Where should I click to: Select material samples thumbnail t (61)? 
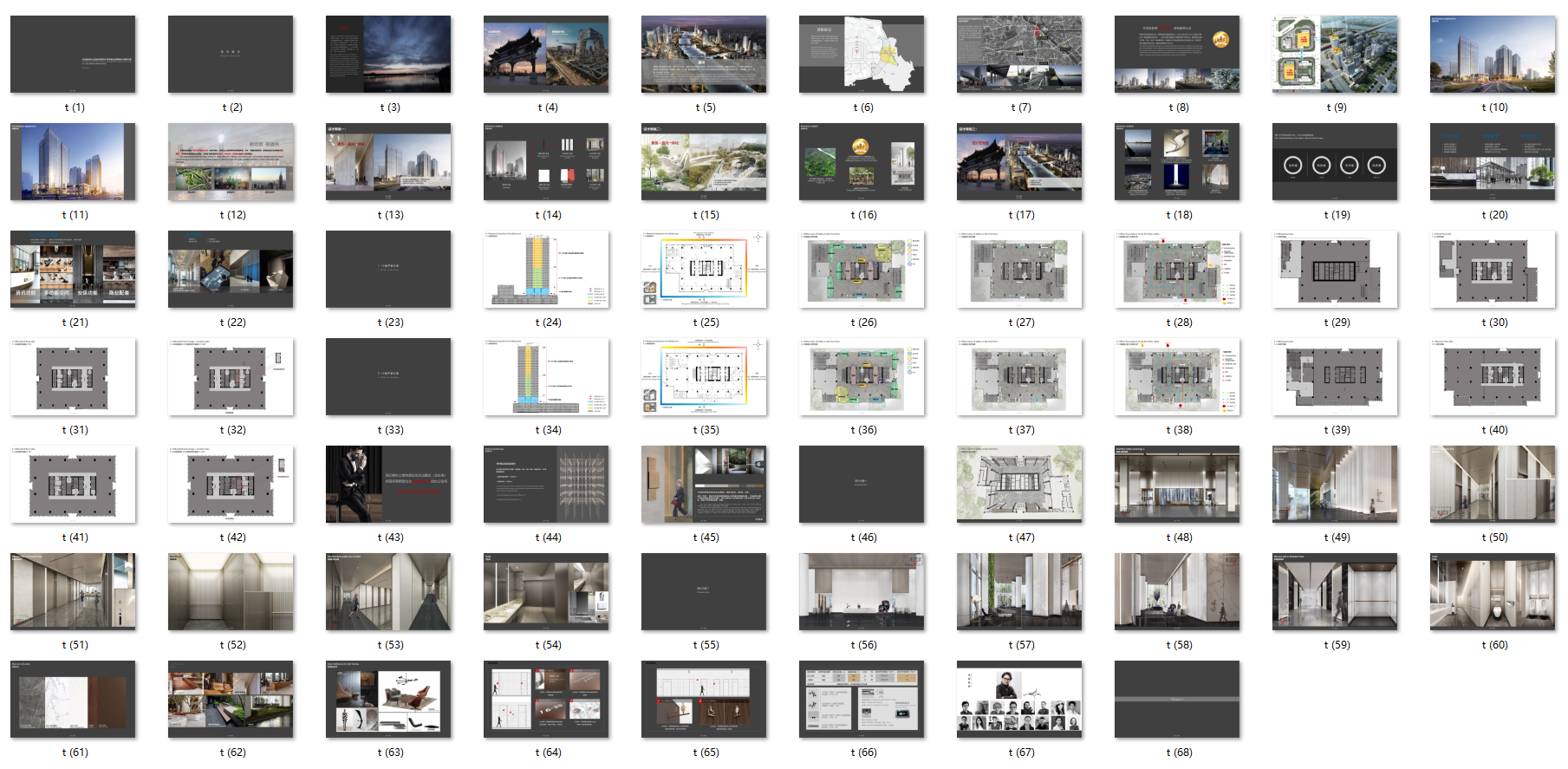click(x=73, y=699)
